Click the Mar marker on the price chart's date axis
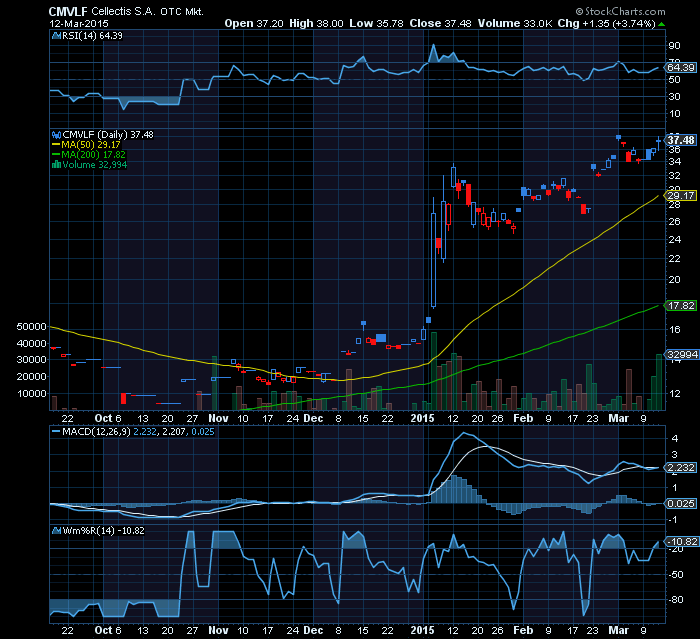Screen dimensions: 700x639 point(619,418)
